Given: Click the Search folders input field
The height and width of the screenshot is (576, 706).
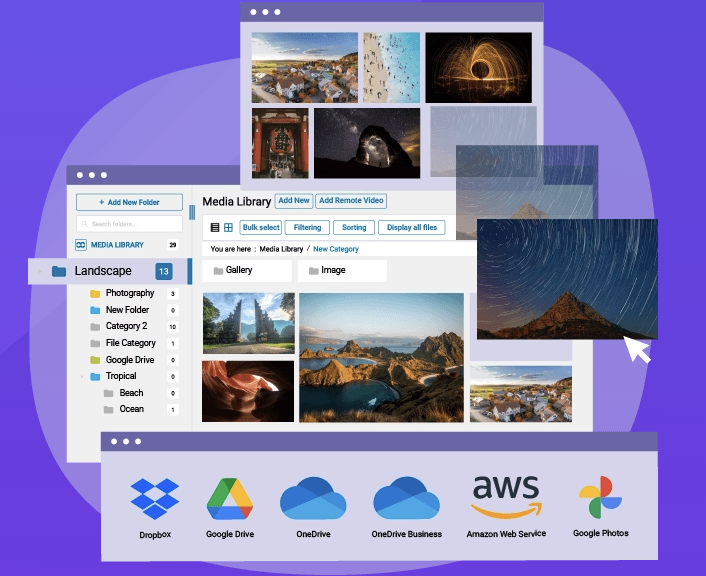Looking at the screenshot, I should click(129, 224).
